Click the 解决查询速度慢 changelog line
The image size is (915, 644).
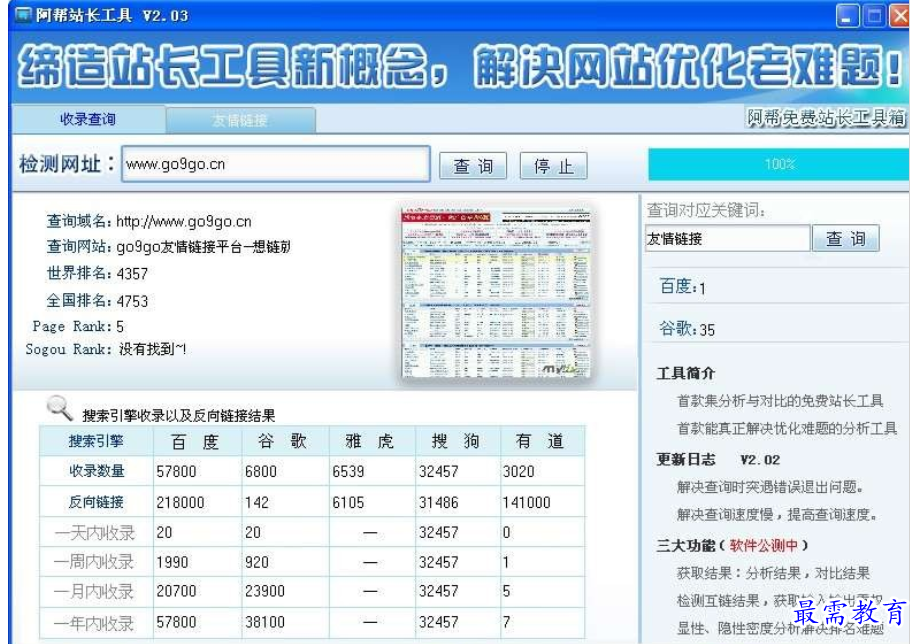777,514
